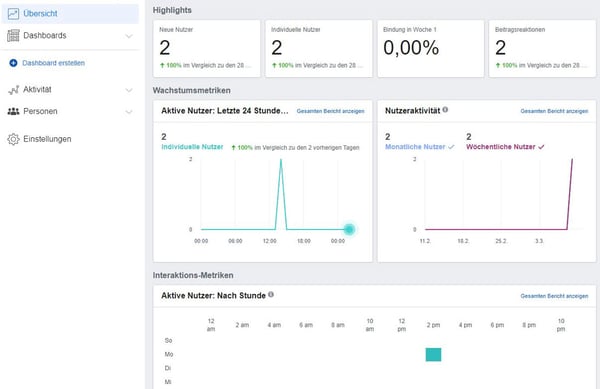Click the Personen people icon
This screenshot has height=389, width=600.
[x=13, y=111]
